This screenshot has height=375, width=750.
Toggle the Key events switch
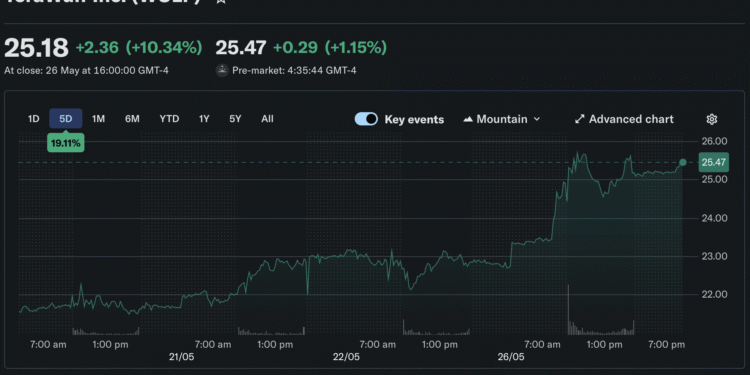pos(366,119)
